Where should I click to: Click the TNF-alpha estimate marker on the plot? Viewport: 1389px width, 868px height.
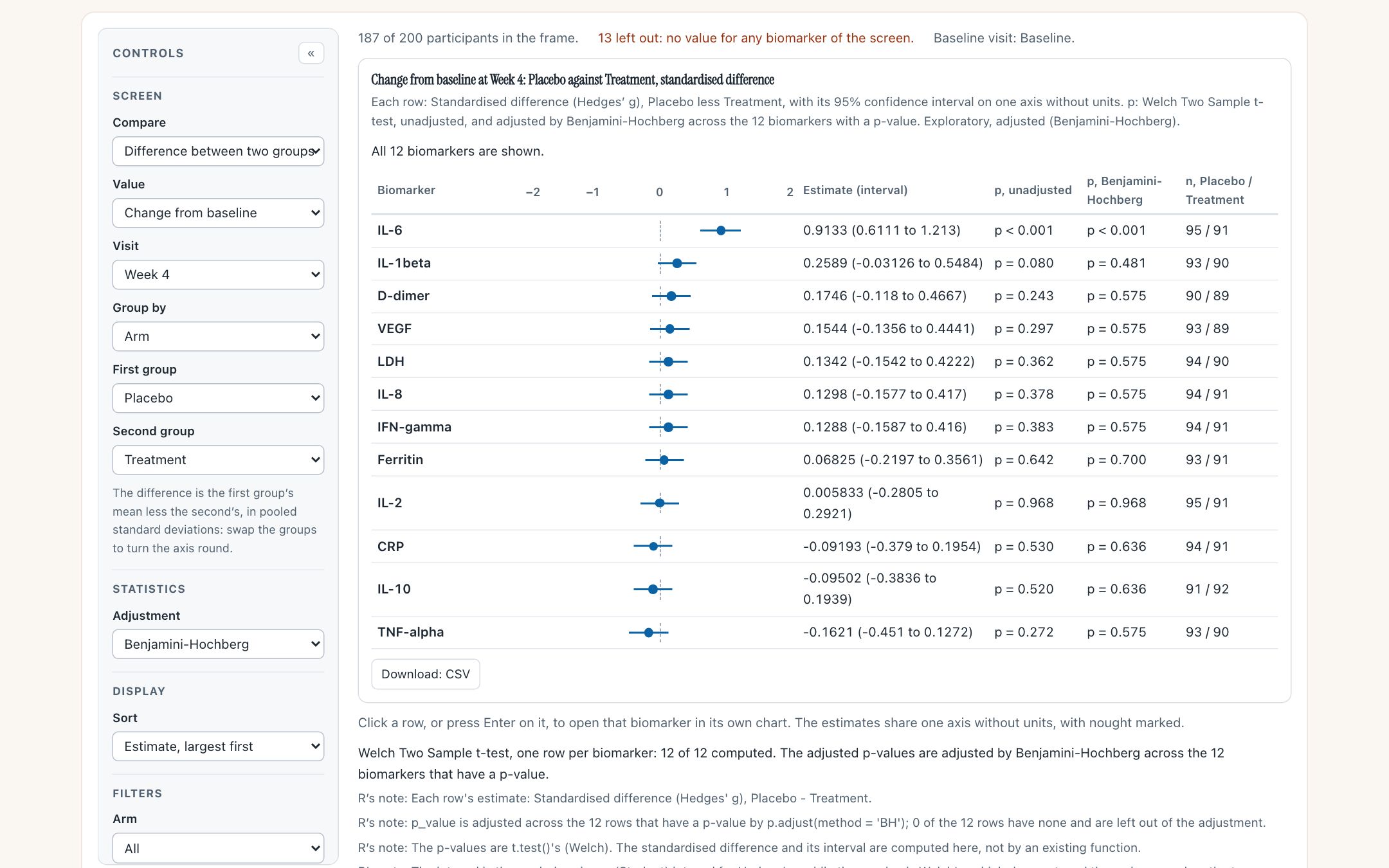649,633
